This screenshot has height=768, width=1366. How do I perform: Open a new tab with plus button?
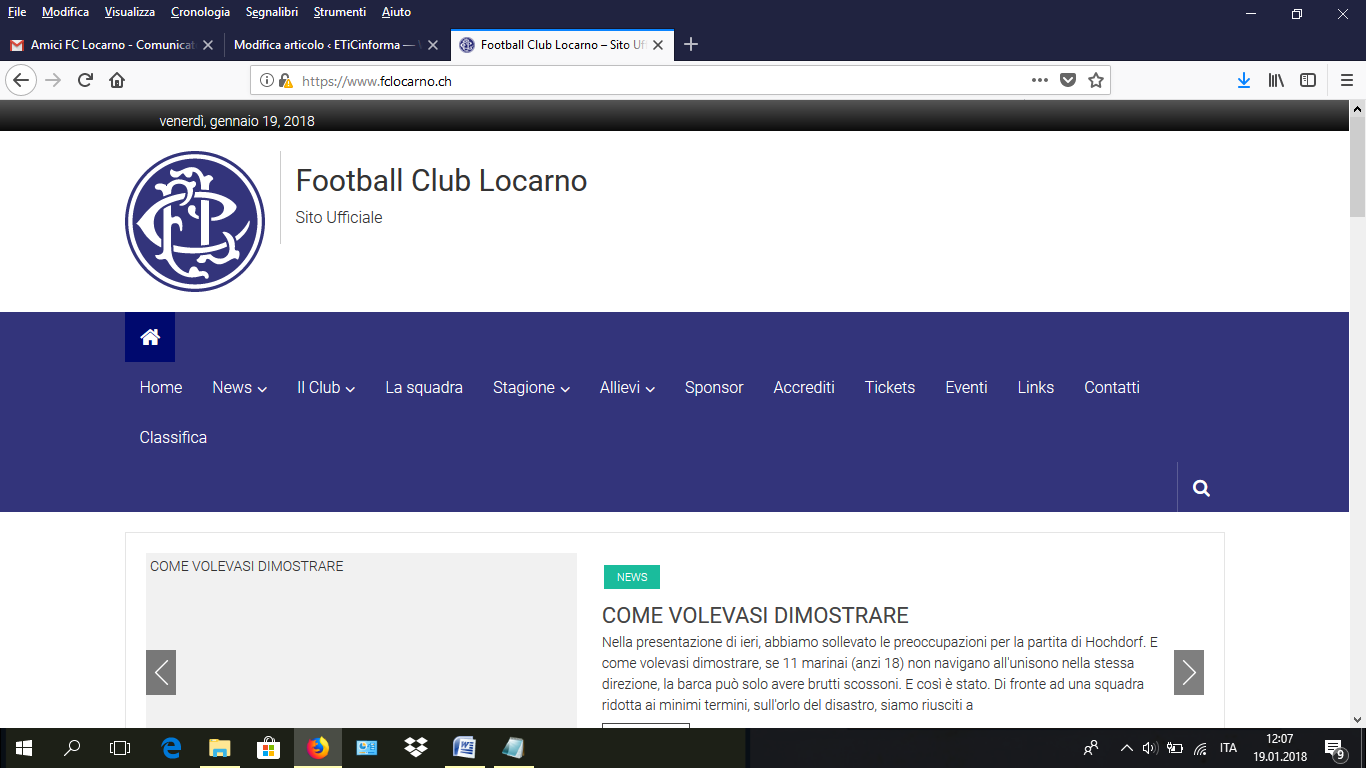[690, 44]
